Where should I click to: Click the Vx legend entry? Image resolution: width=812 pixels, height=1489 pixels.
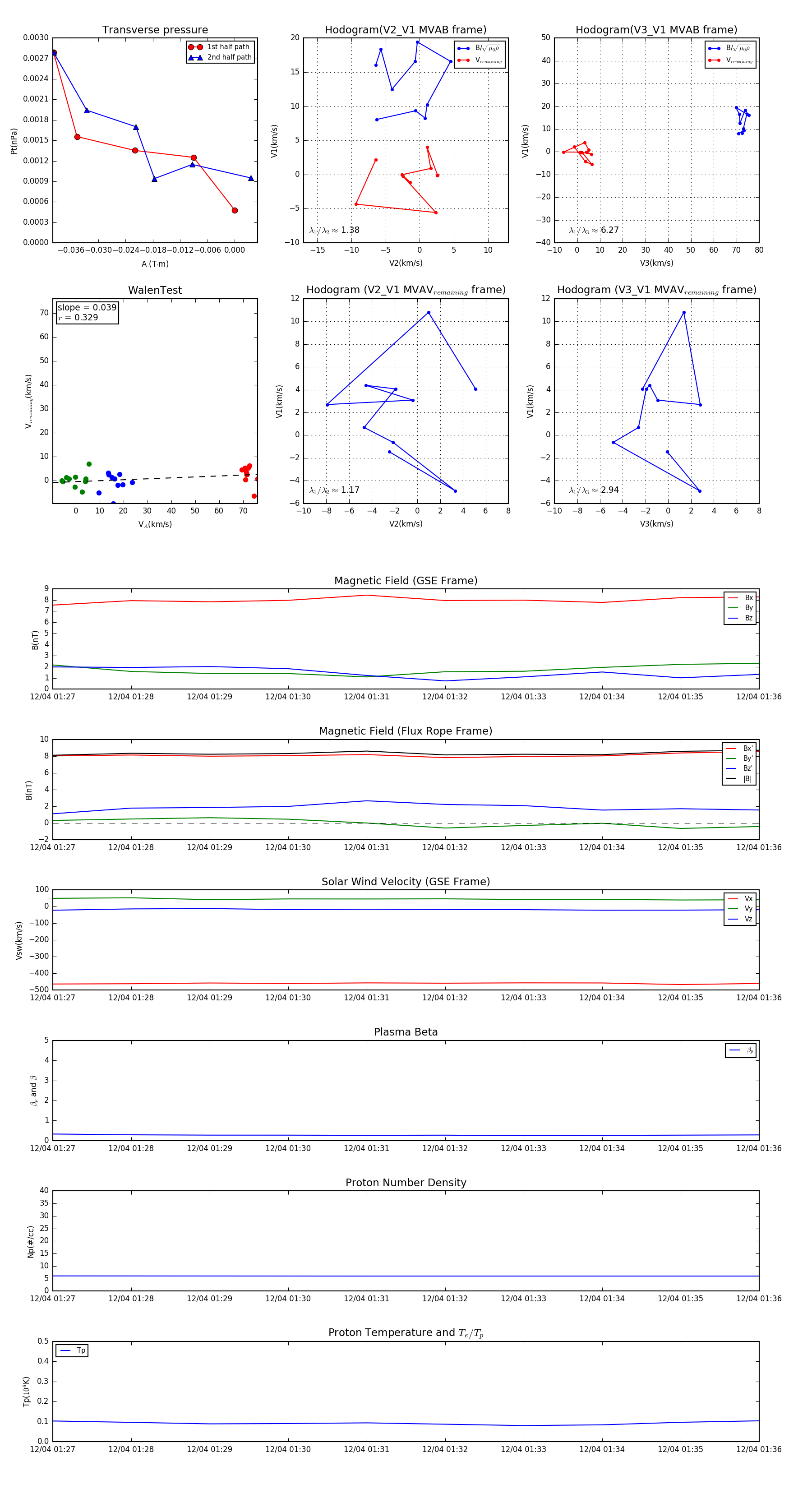pos(740,899)
